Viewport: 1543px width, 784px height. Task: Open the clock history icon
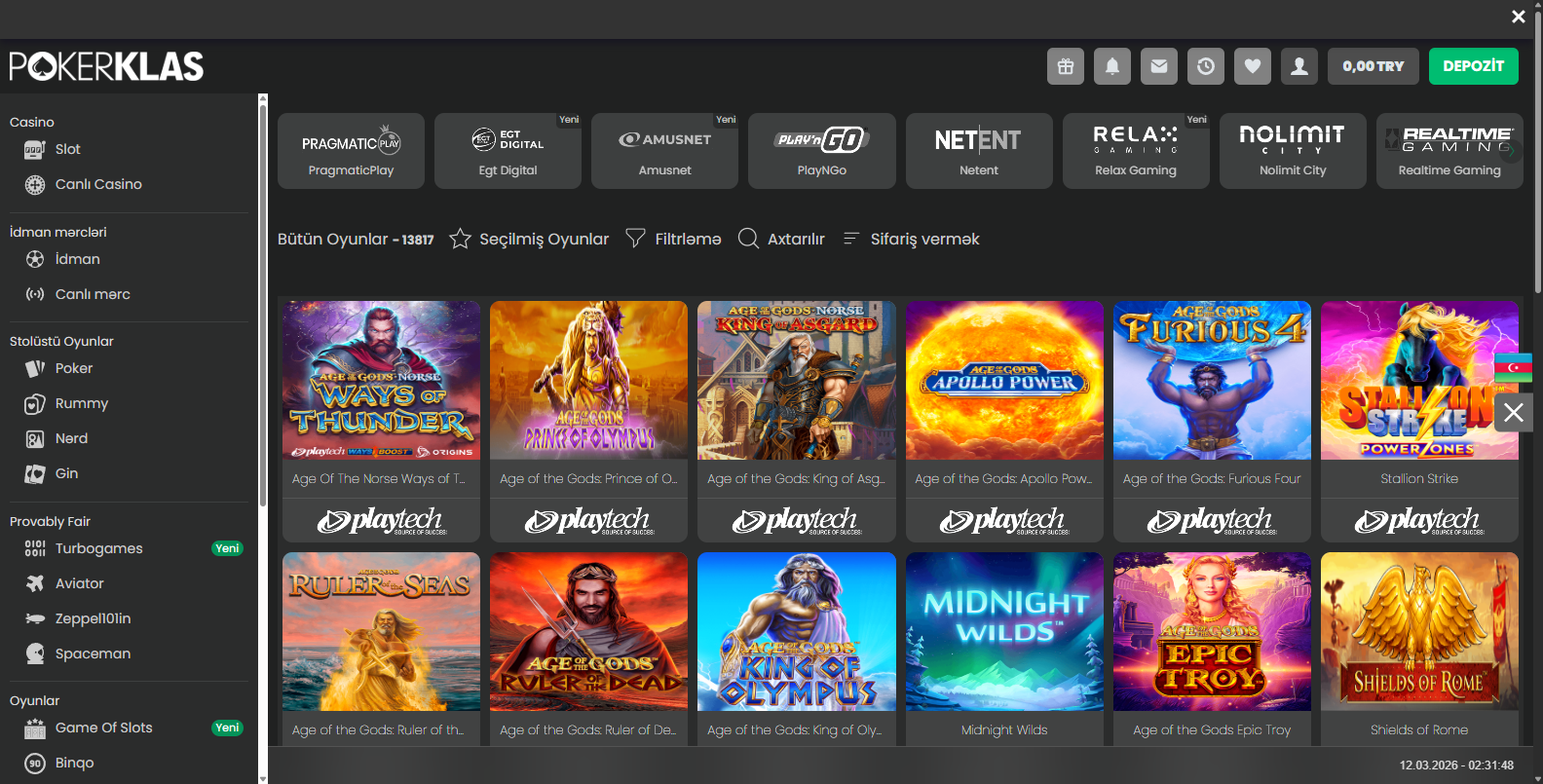(x=1205, y=66)
